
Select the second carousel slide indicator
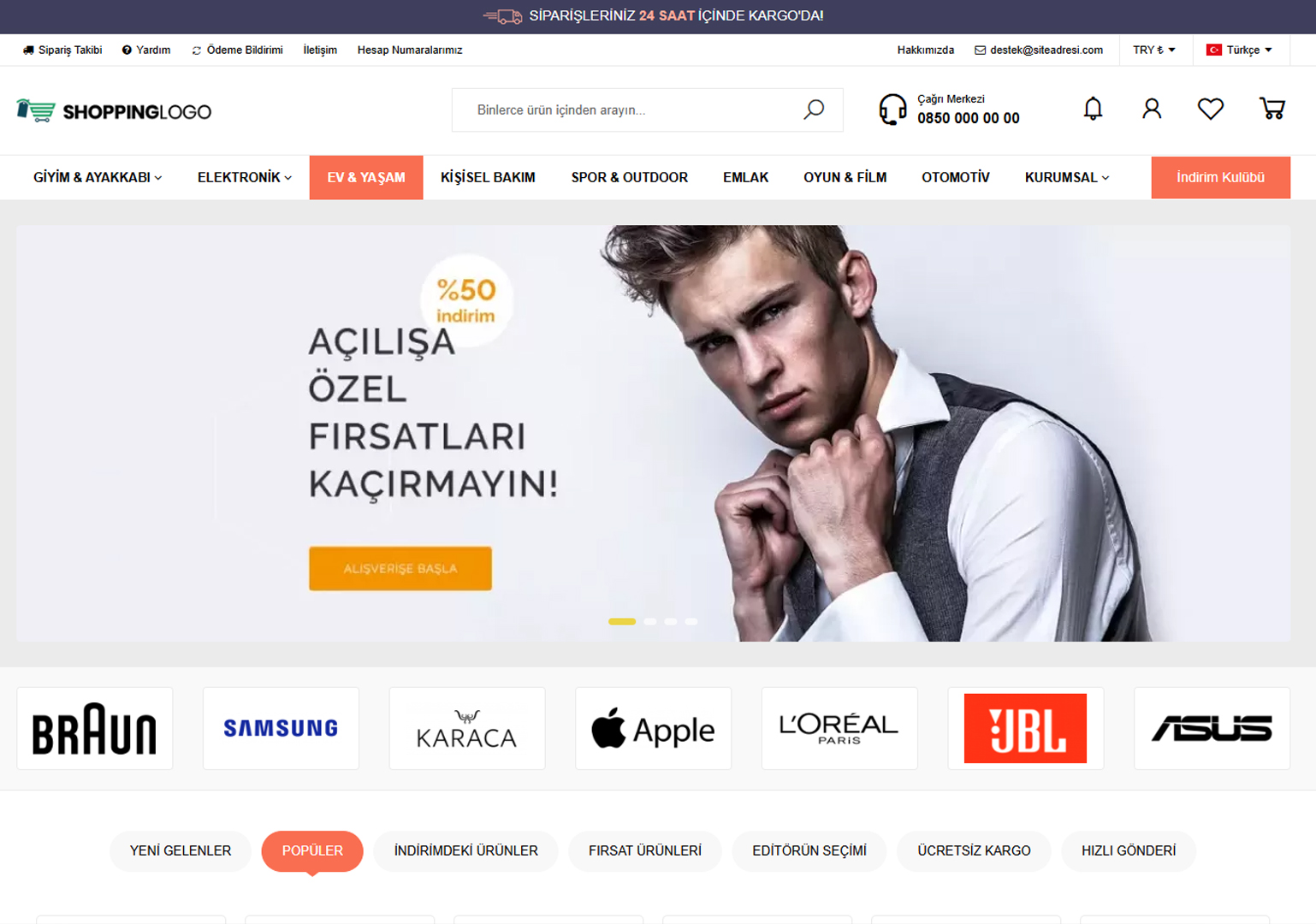tap(650, 621)
